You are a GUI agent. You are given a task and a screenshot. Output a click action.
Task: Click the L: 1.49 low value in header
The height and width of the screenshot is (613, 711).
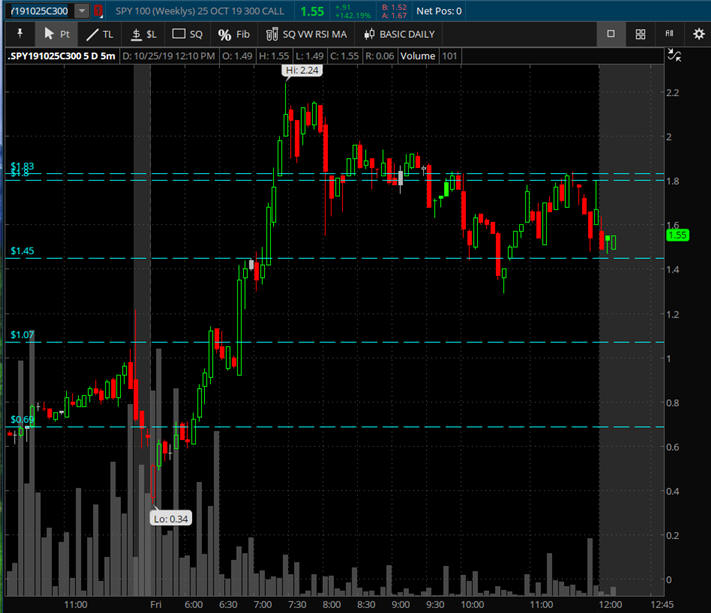(309, 56)
